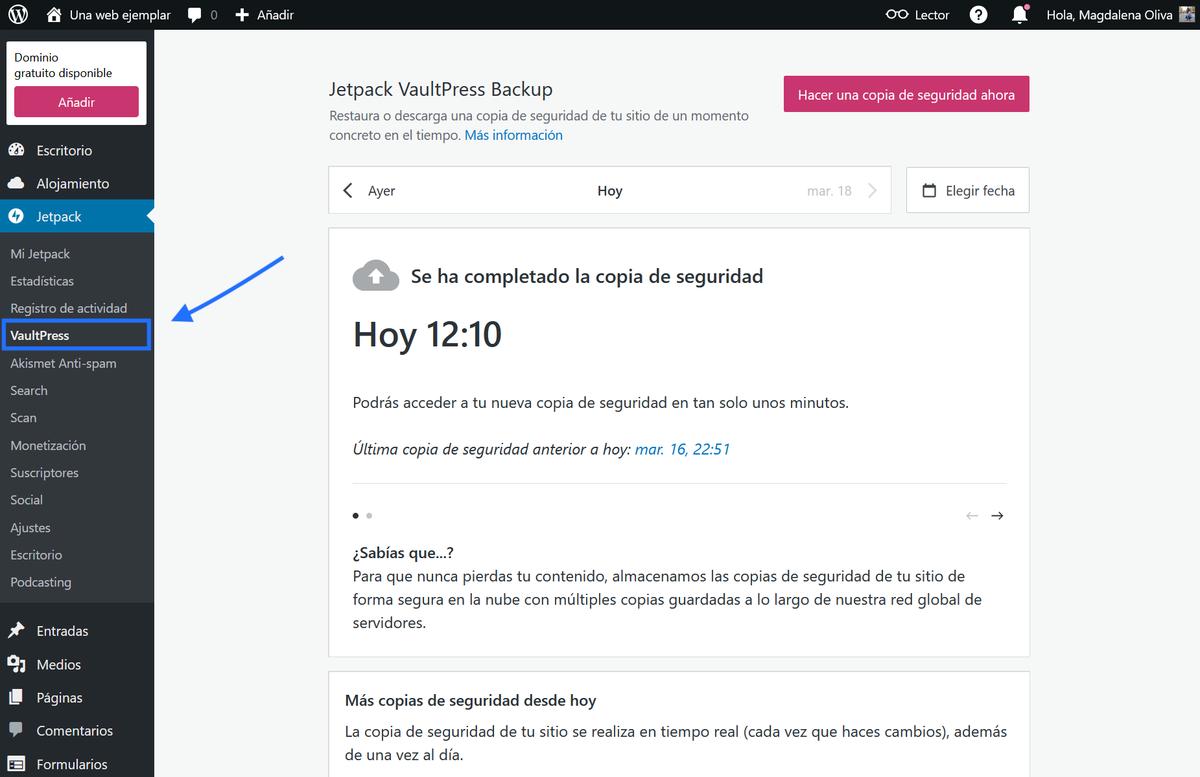Open the notifications bell icon
The image size is (1200, 777).
point(1019,14)
